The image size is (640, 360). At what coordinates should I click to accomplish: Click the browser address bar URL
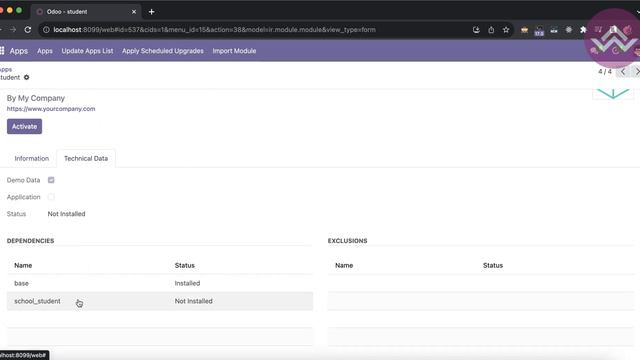click(x=214, y=29)
